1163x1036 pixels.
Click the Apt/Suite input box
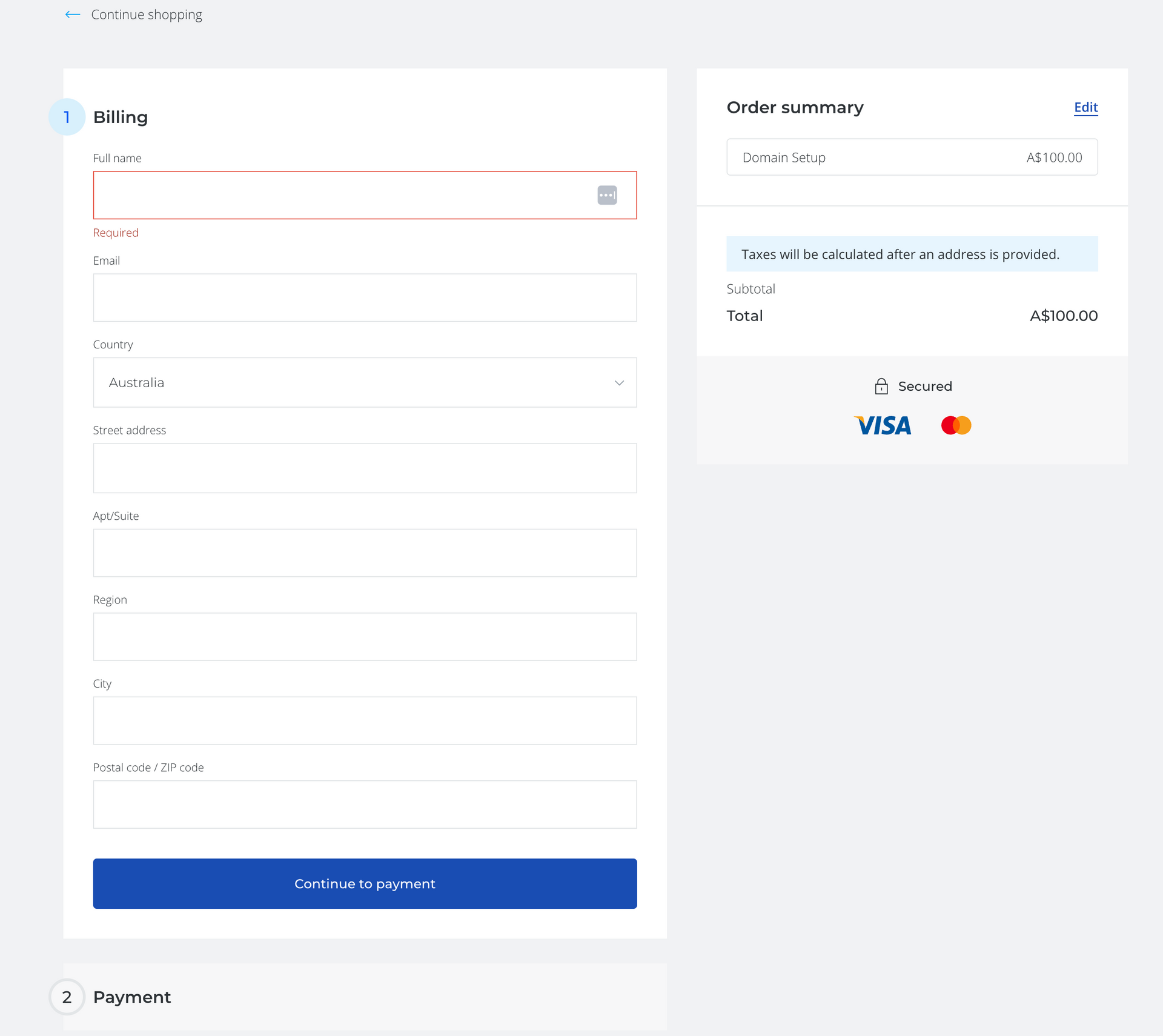[x=365, y=553]
